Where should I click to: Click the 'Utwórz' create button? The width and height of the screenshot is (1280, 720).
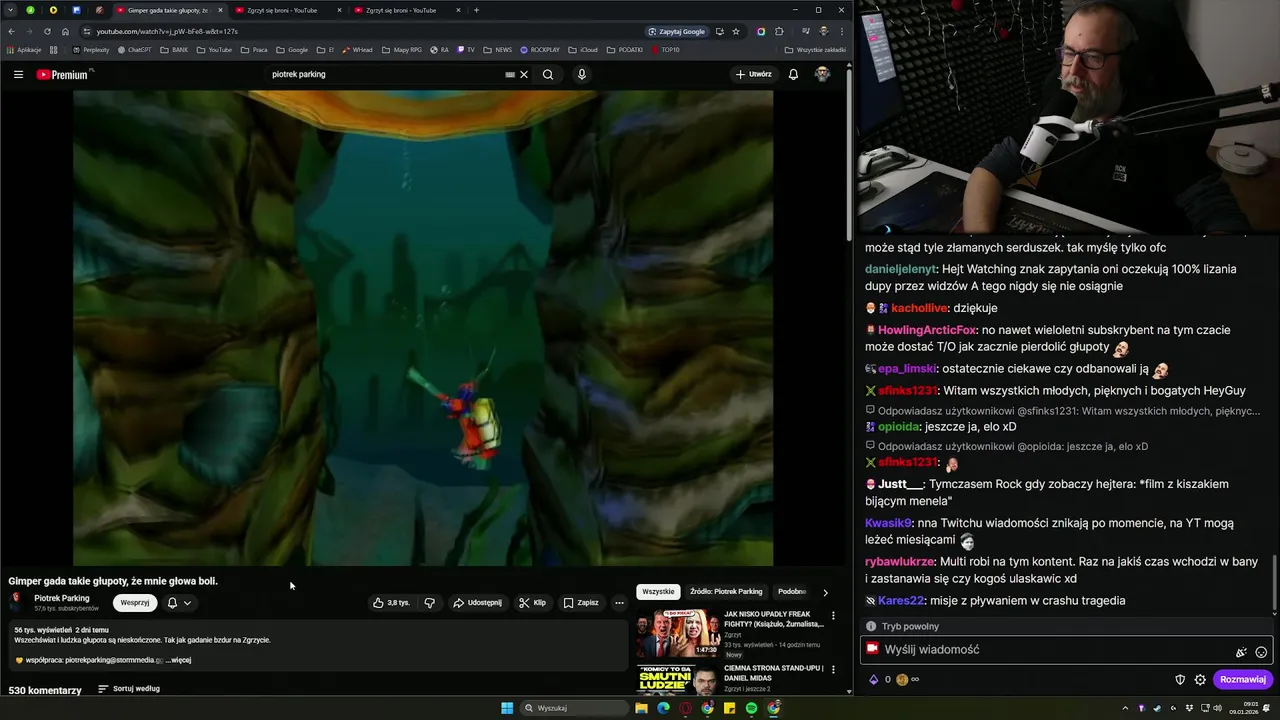754,74
